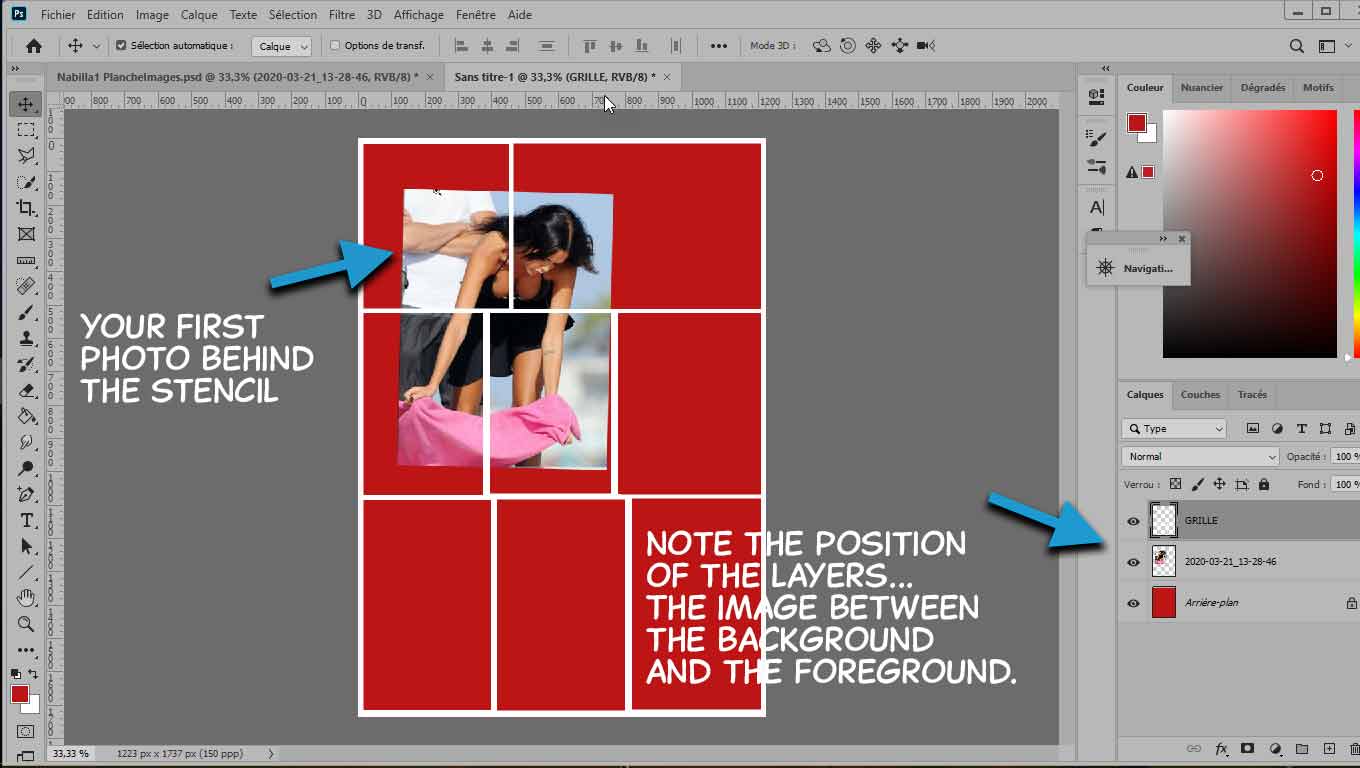Click inside the Couleur panel color field

(x=1250, y=233)
